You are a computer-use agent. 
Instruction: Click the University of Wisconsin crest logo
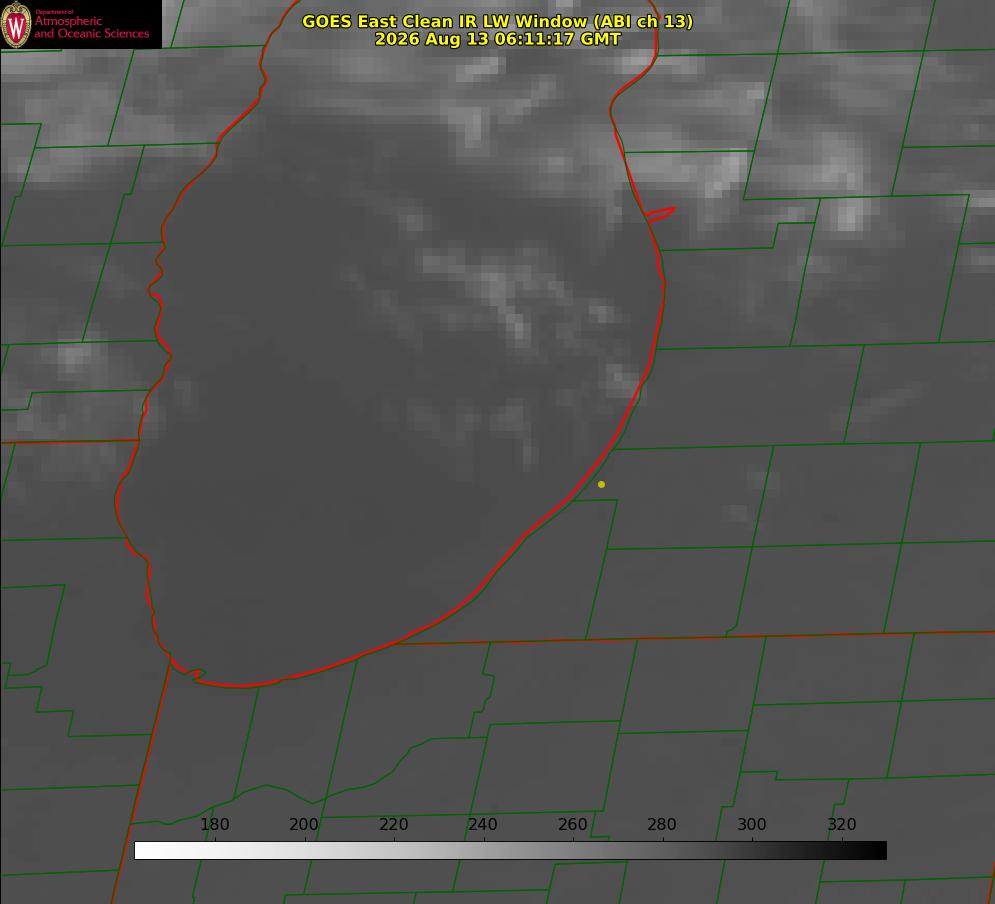(x=16, y=24)
